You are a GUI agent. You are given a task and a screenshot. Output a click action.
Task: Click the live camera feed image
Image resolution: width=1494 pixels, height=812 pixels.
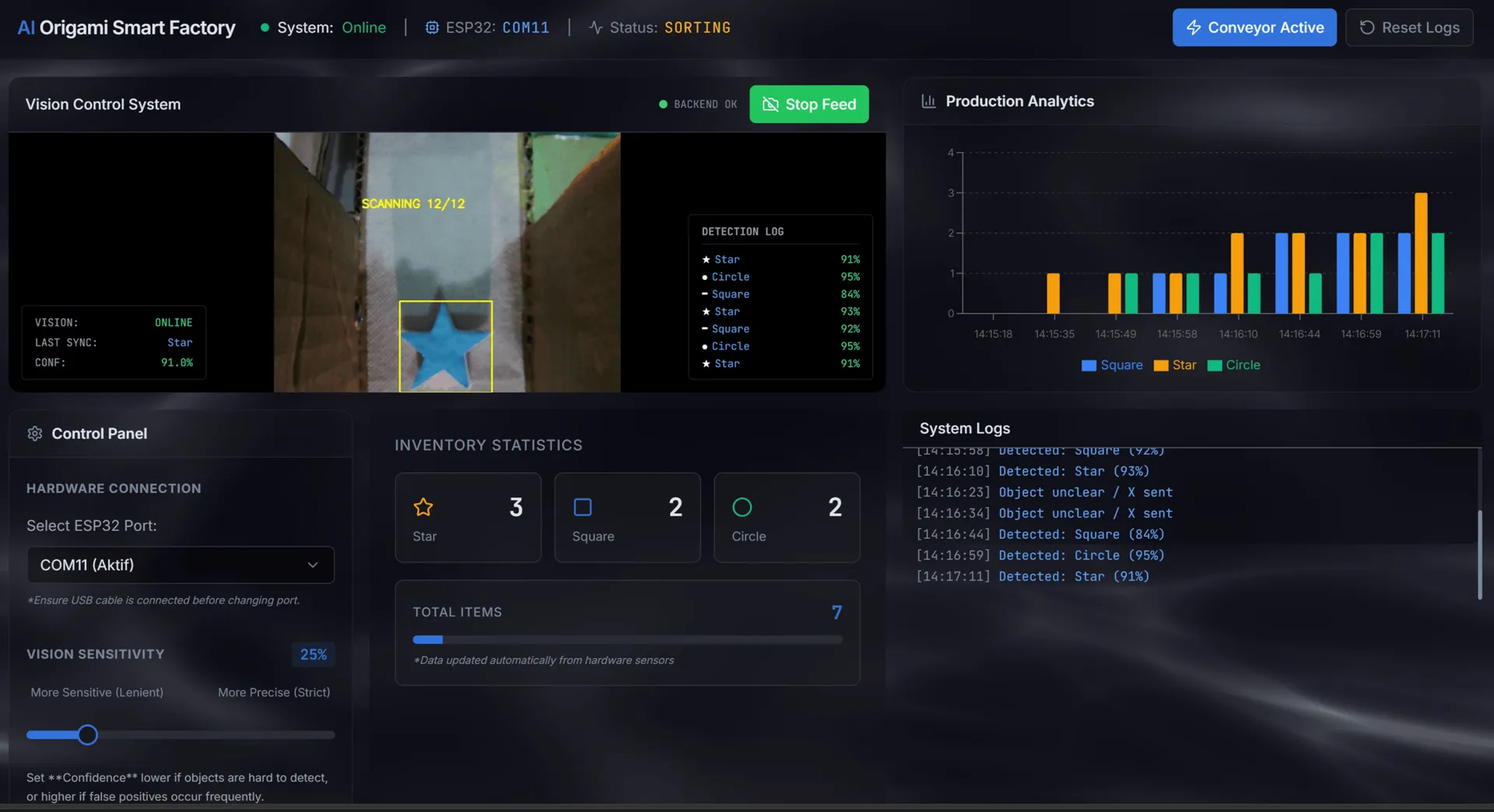447,262
